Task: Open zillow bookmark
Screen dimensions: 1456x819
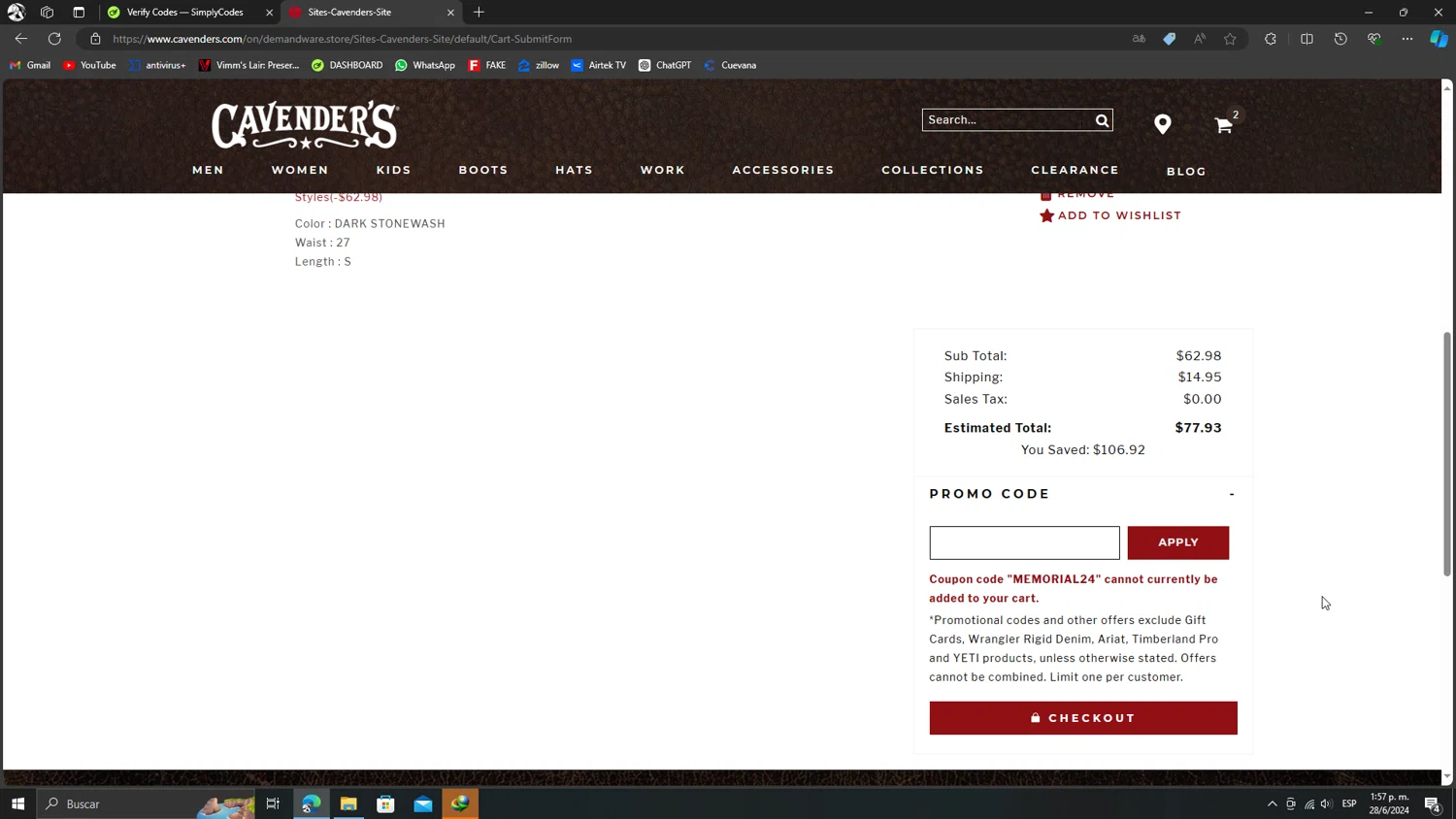Action: tap(539, 65)
